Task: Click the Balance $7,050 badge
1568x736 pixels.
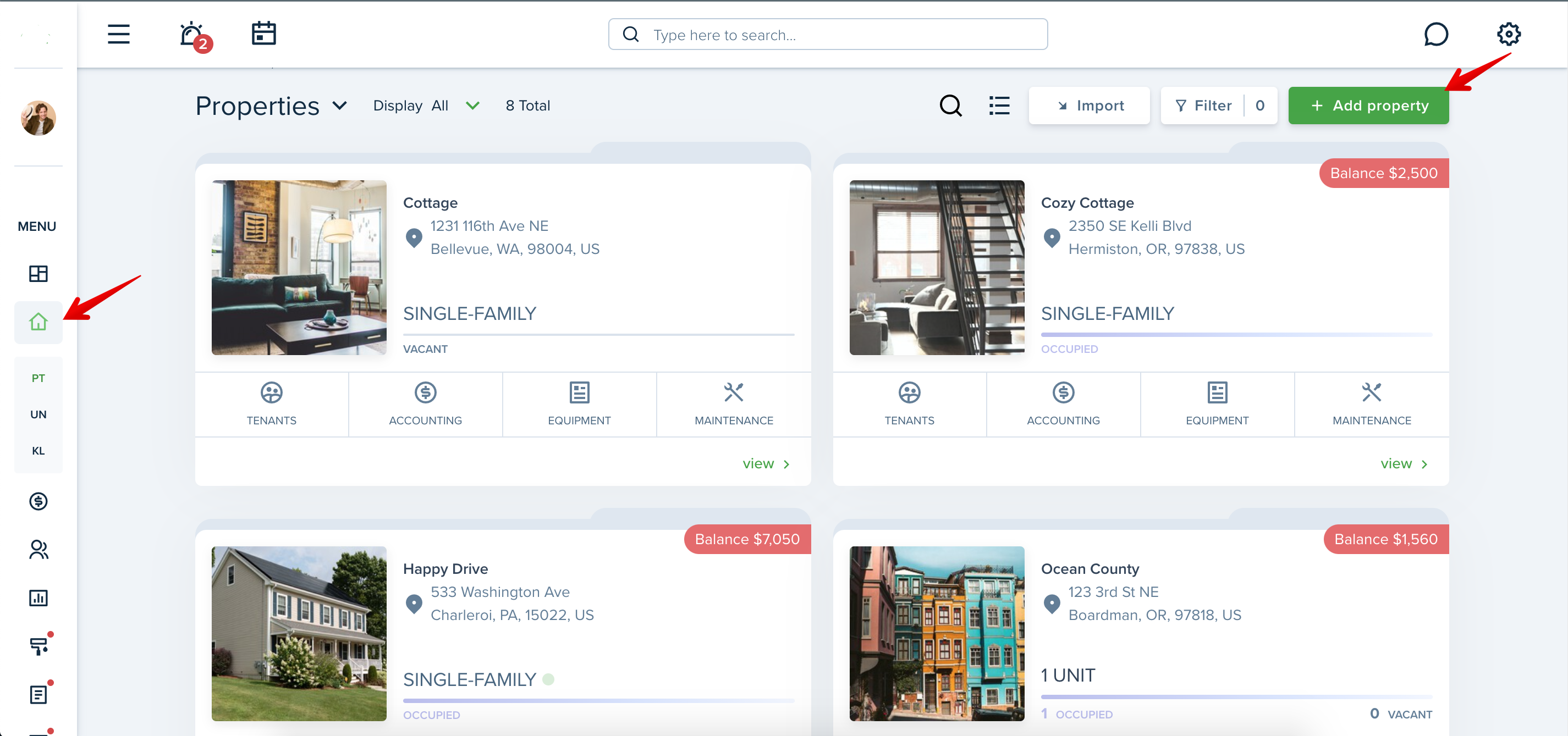Action: click(747, 540)
